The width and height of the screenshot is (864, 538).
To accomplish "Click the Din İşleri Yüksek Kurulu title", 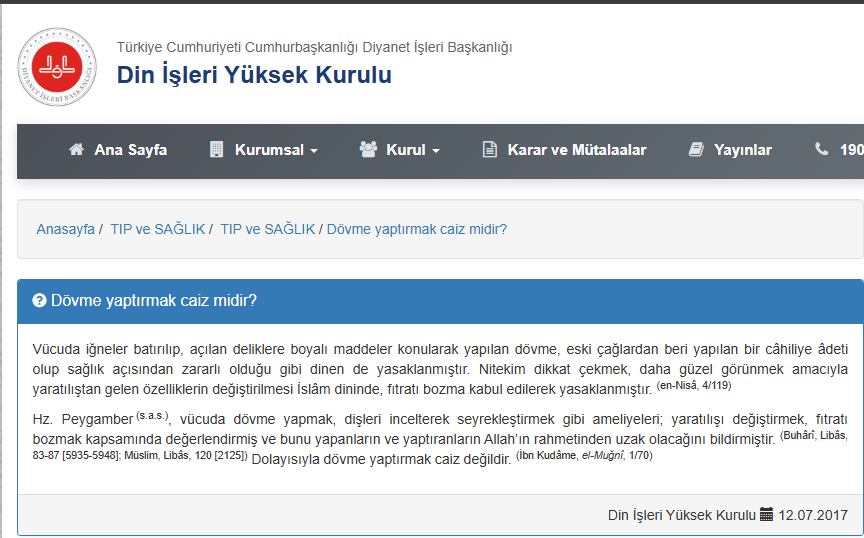I will 254,75.
